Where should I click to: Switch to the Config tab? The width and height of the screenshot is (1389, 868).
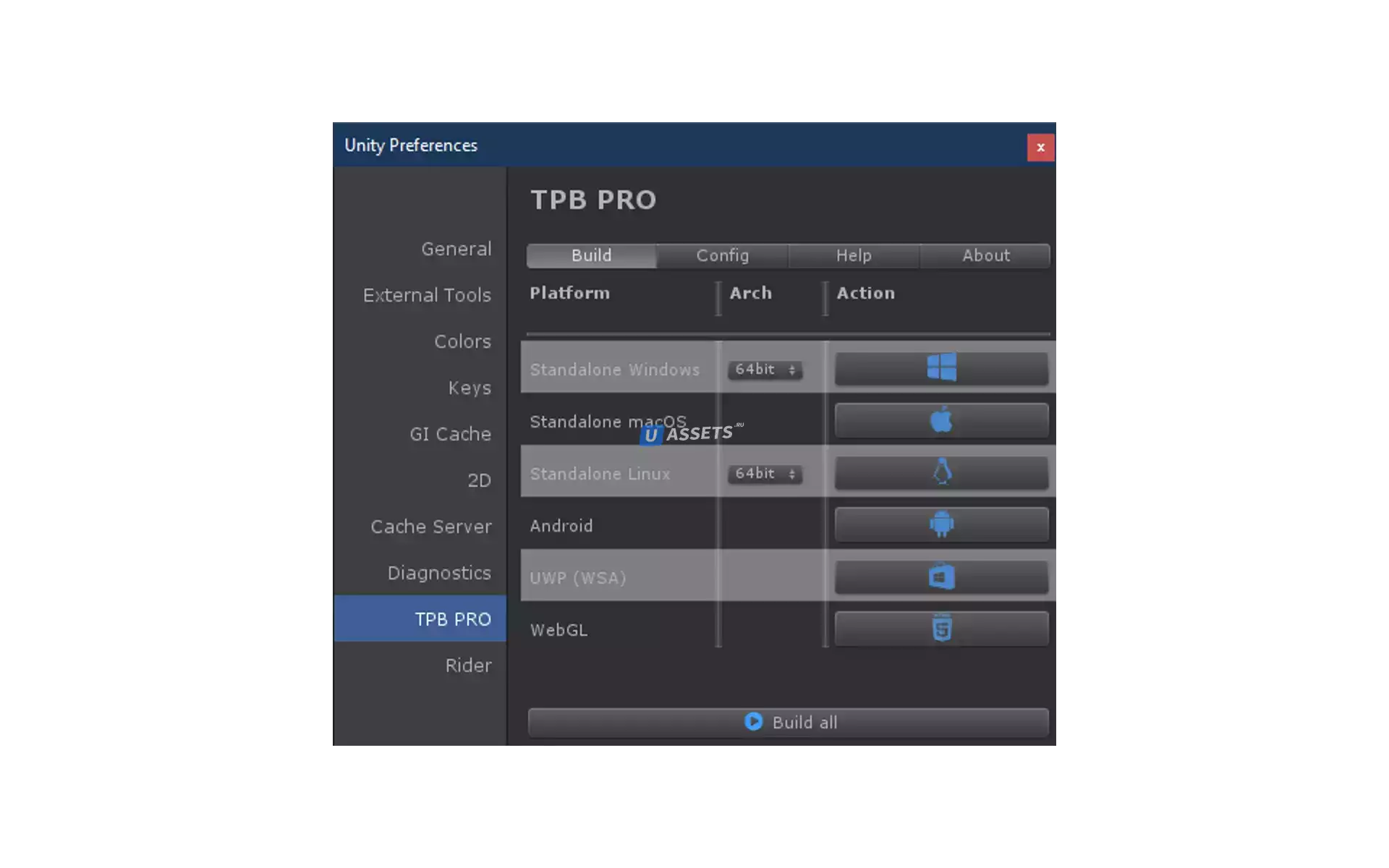coord(722,255)
